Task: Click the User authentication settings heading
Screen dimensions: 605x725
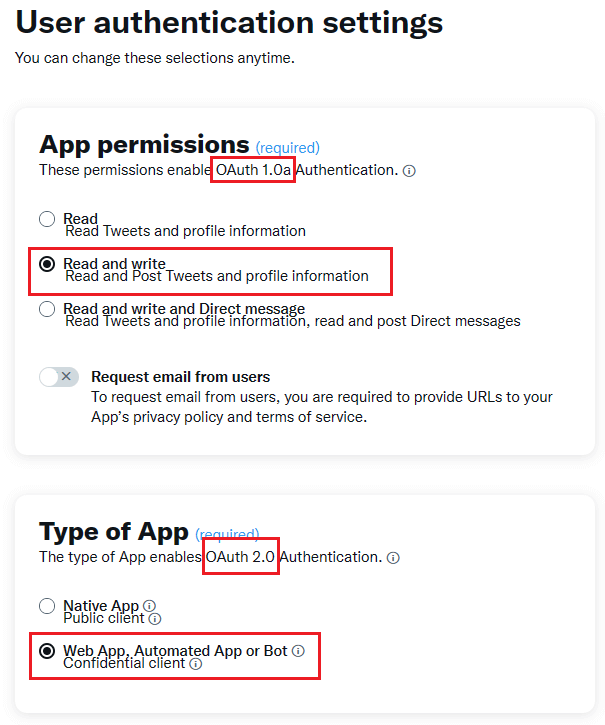Action: pyautogui.click(x=229, y=21)
